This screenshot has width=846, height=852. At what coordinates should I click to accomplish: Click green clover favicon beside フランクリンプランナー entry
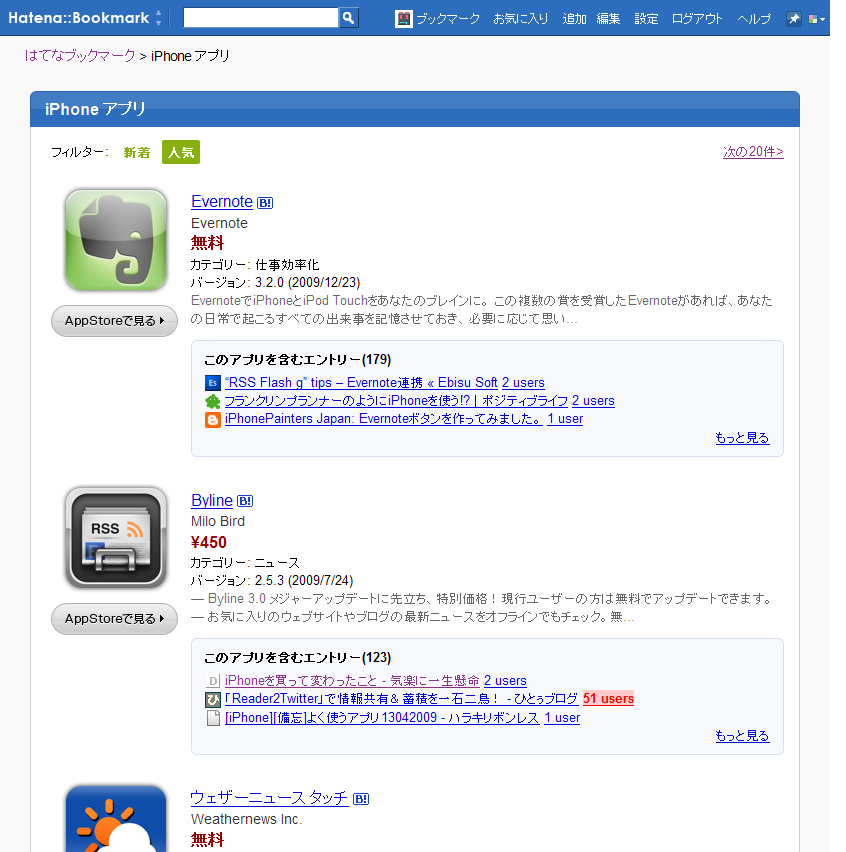pos(212,402)
